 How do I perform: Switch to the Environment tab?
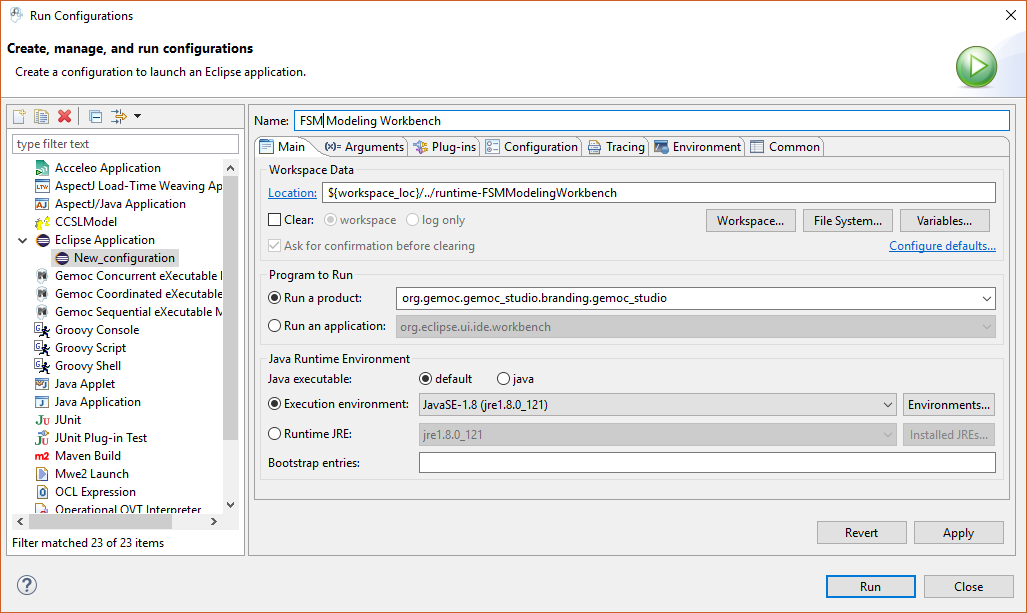click(698, 147)
